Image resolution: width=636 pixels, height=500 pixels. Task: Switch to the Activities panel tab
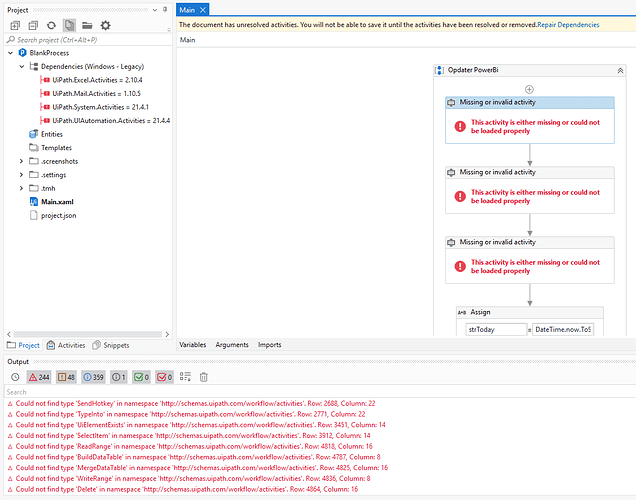[x=66, y=345]
